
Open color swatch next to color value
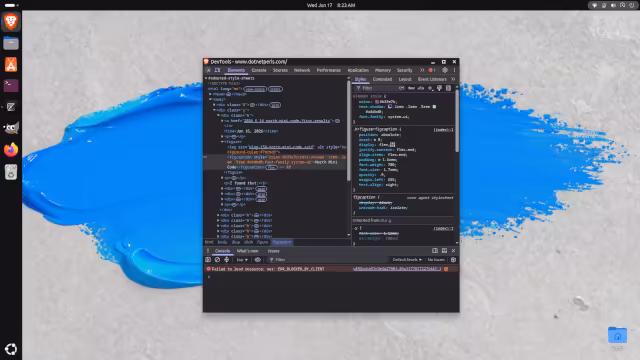(377, 102)
